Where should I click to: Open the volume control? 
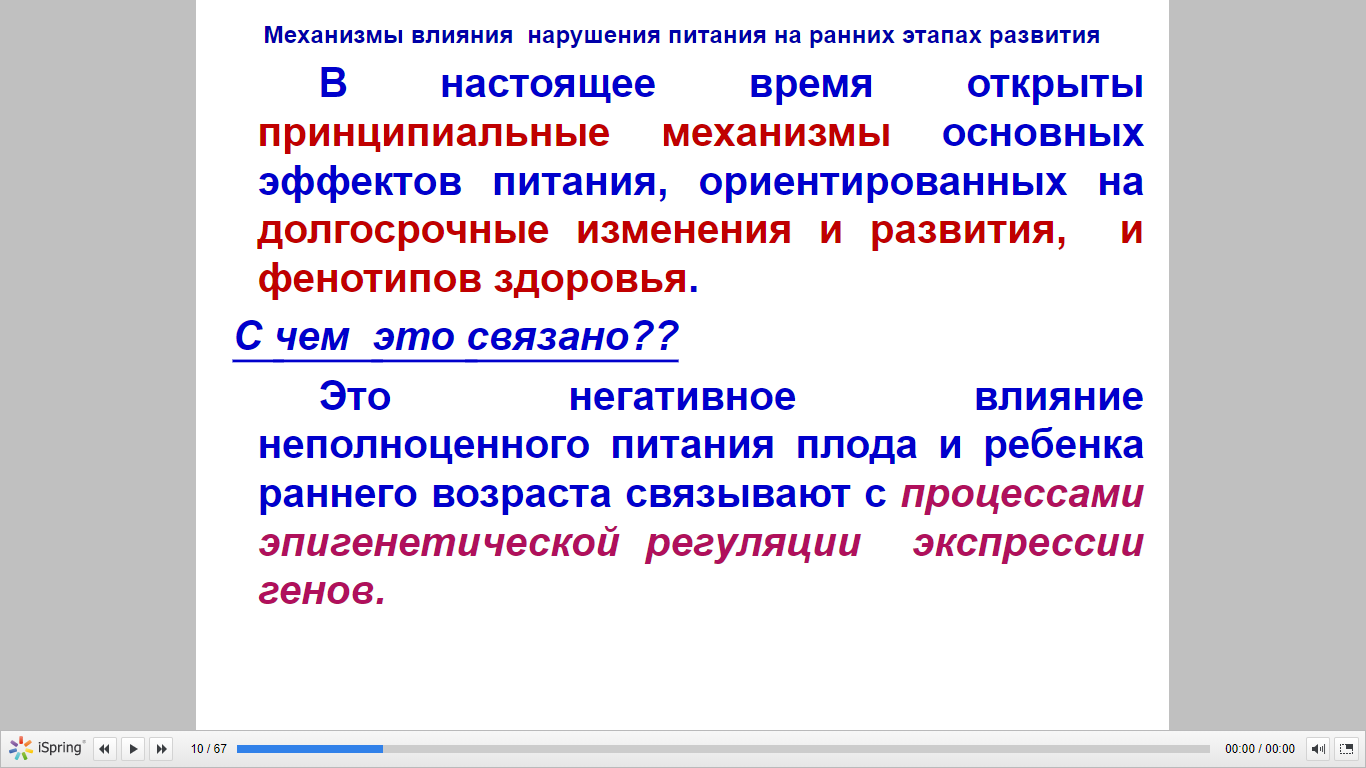[x=1319, y=749]
